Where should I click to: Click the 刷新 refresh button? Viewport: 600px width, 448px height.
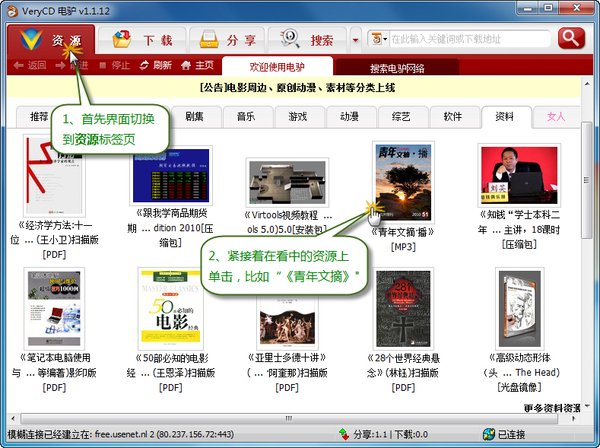pyautogui.click(x=156, y=65)
